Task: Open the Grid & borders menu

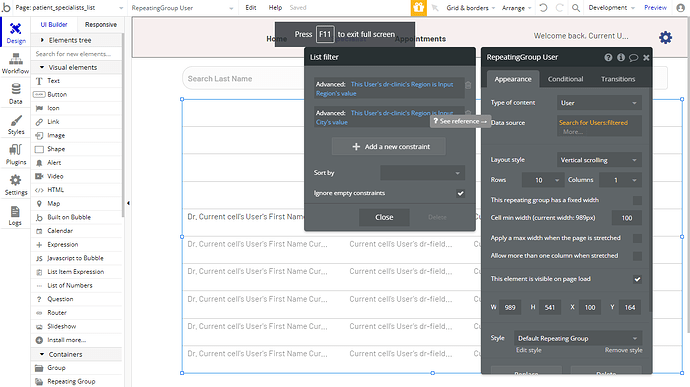Action: pos(470,7)
